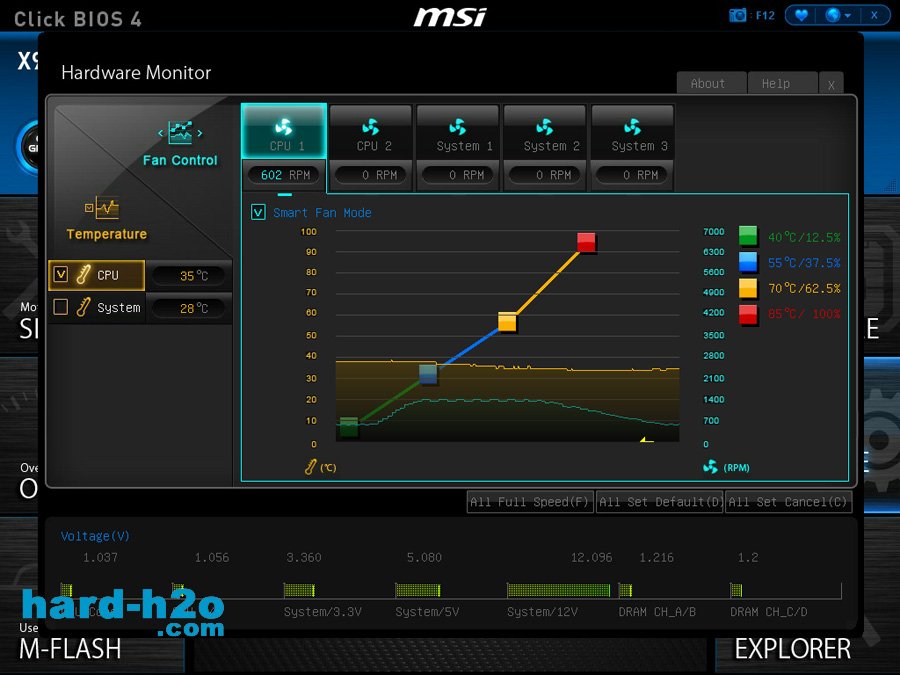Screen dimensions: 900x675
Task: Click the CPU 2 0 RPM readout
Action: (373, 174)
